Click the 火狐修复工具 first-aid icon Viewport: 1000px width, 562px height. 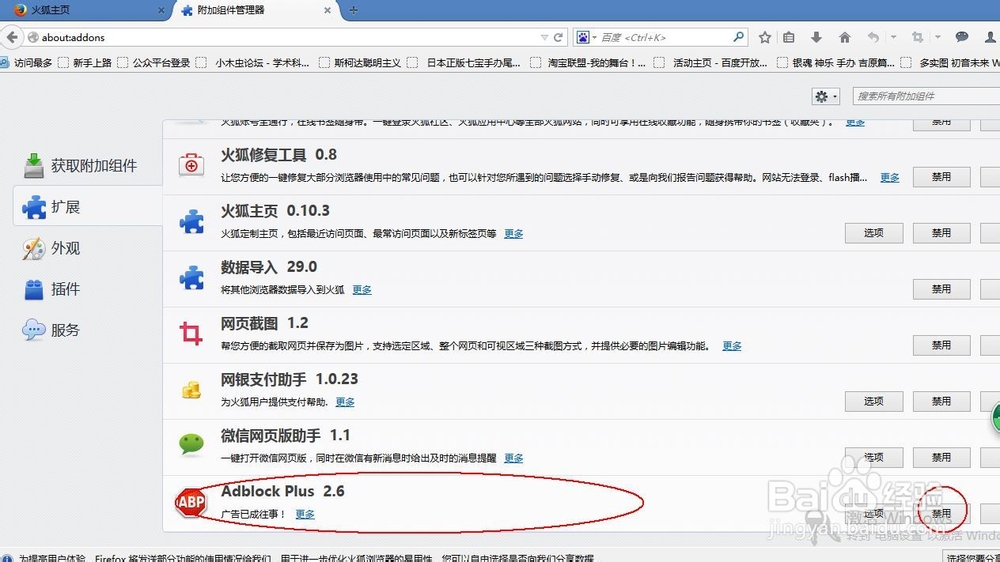click(x=191, y=165)
